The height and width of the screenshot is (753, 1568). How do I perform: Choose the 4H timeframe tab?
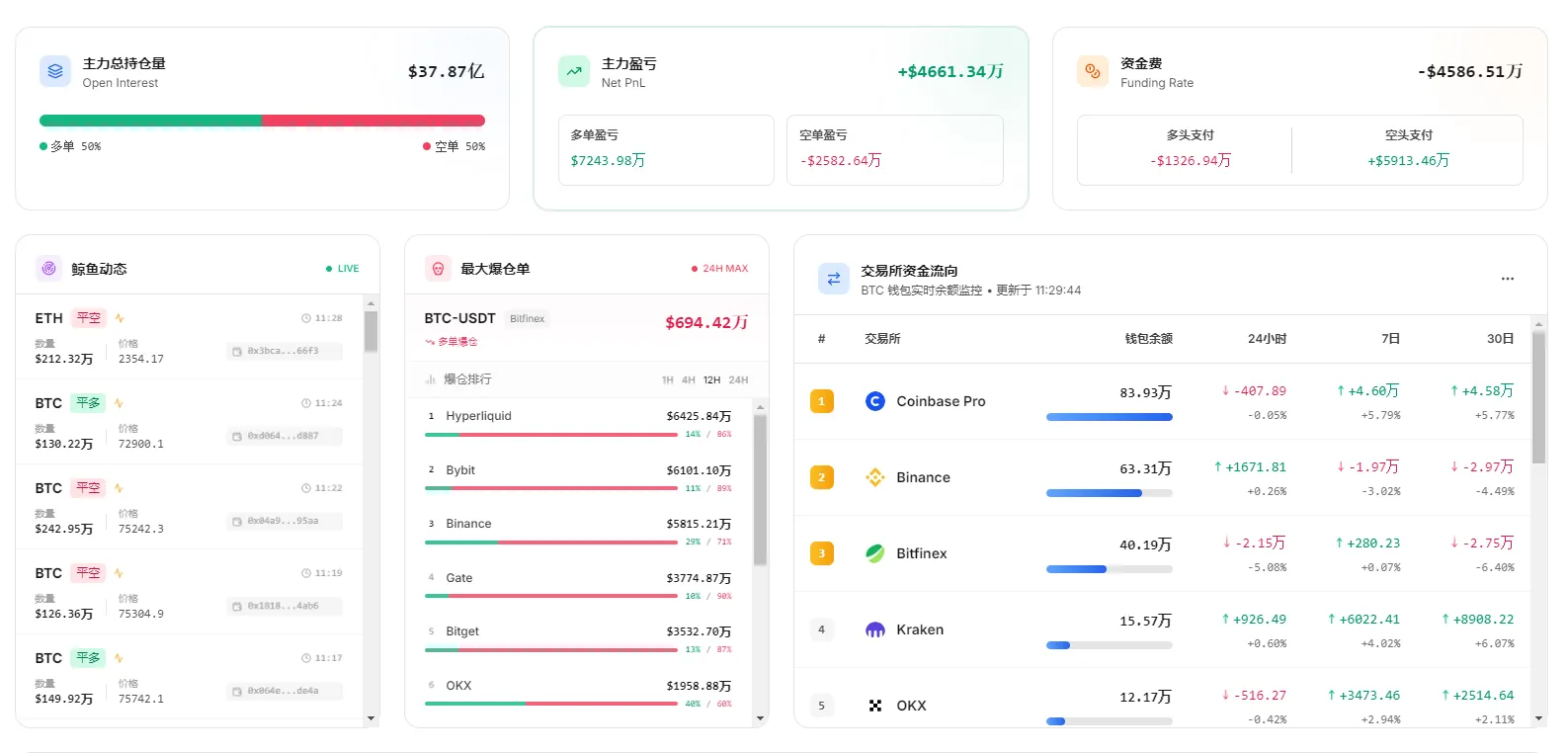pos(689,379)
